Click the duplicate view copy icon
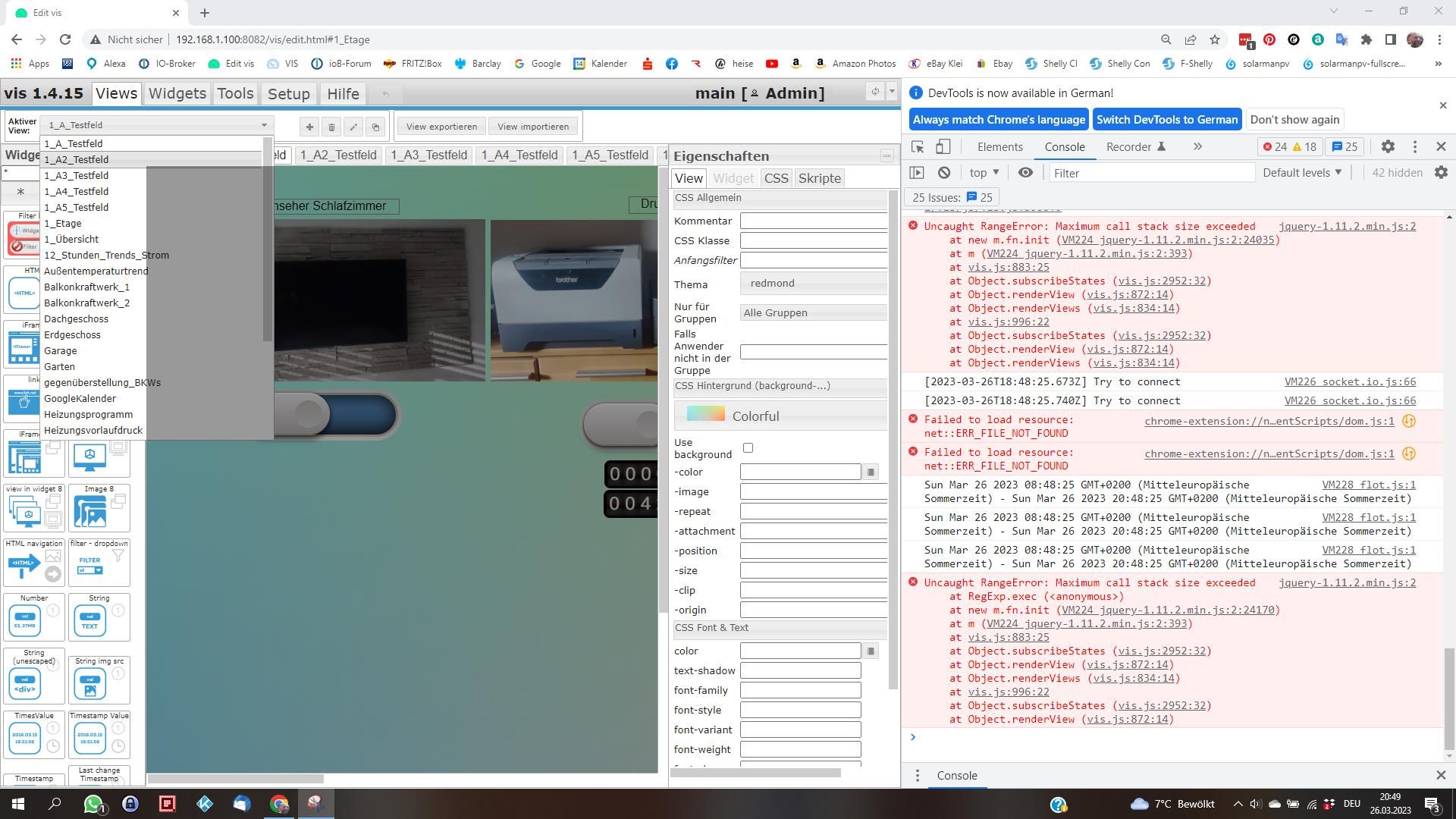Image resolution: width=1456 pixels, height=819 pixels. (x=375, y=127)
